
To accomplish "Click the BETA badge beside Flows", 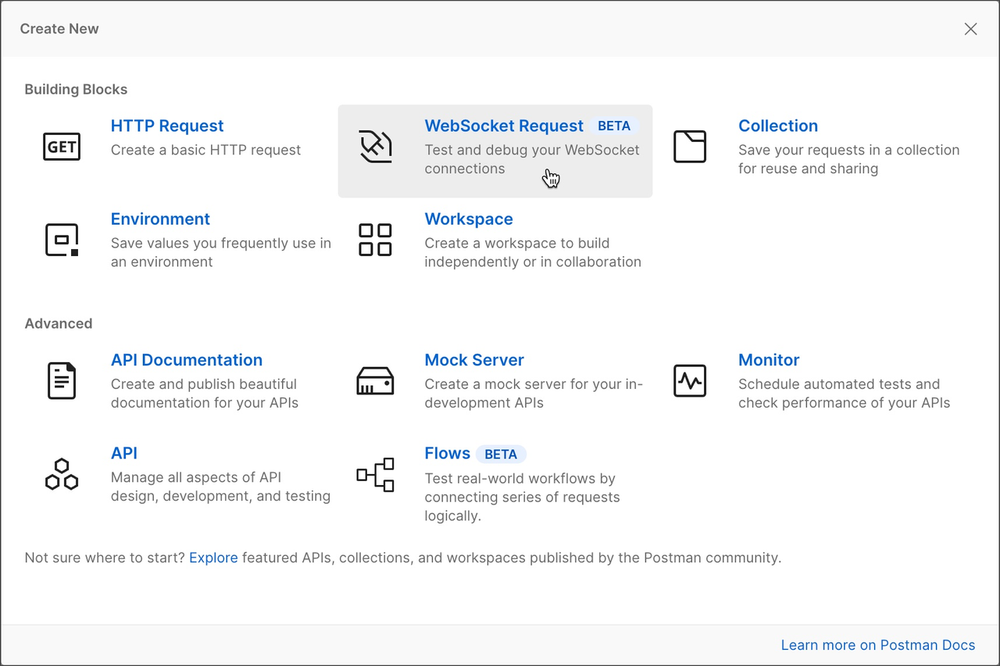I will (501, 453).
